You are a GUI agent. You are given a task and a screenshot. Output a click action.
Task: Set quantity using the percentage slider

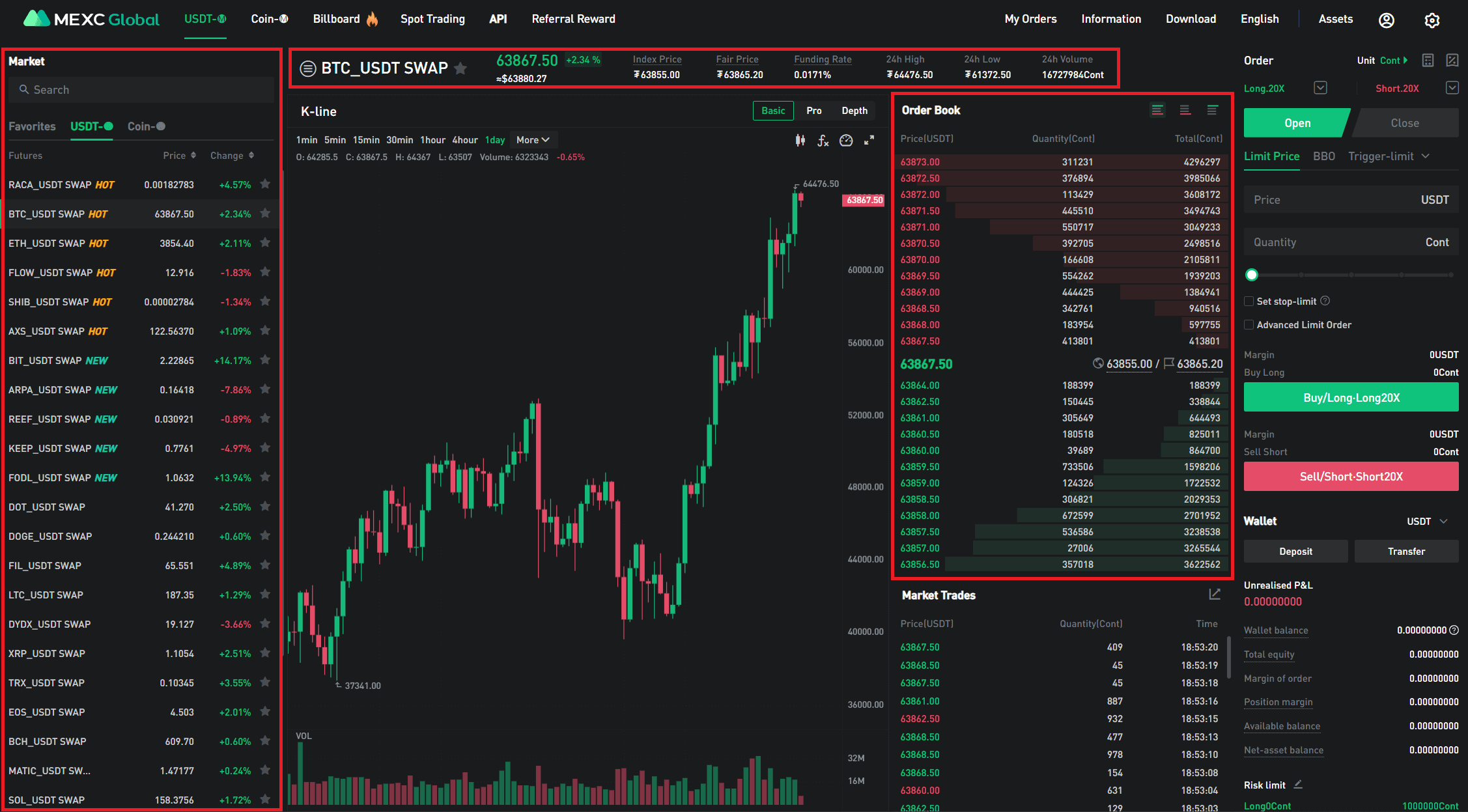(1251, 275)
